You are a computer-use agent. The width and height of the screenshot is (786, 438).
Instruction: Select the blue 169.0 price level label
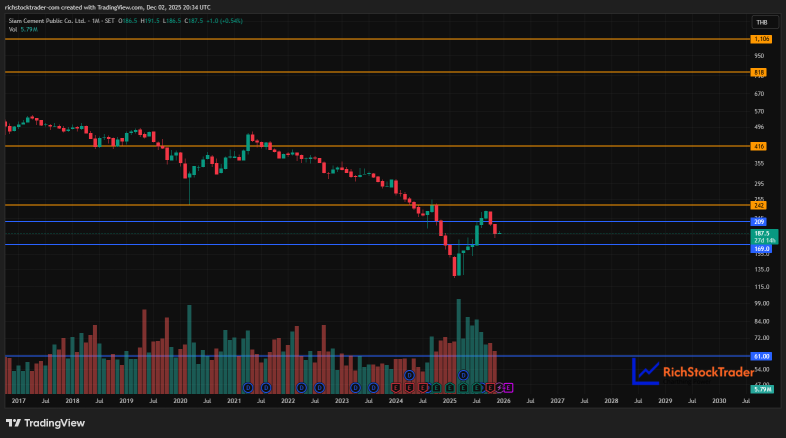coord(761,249)
